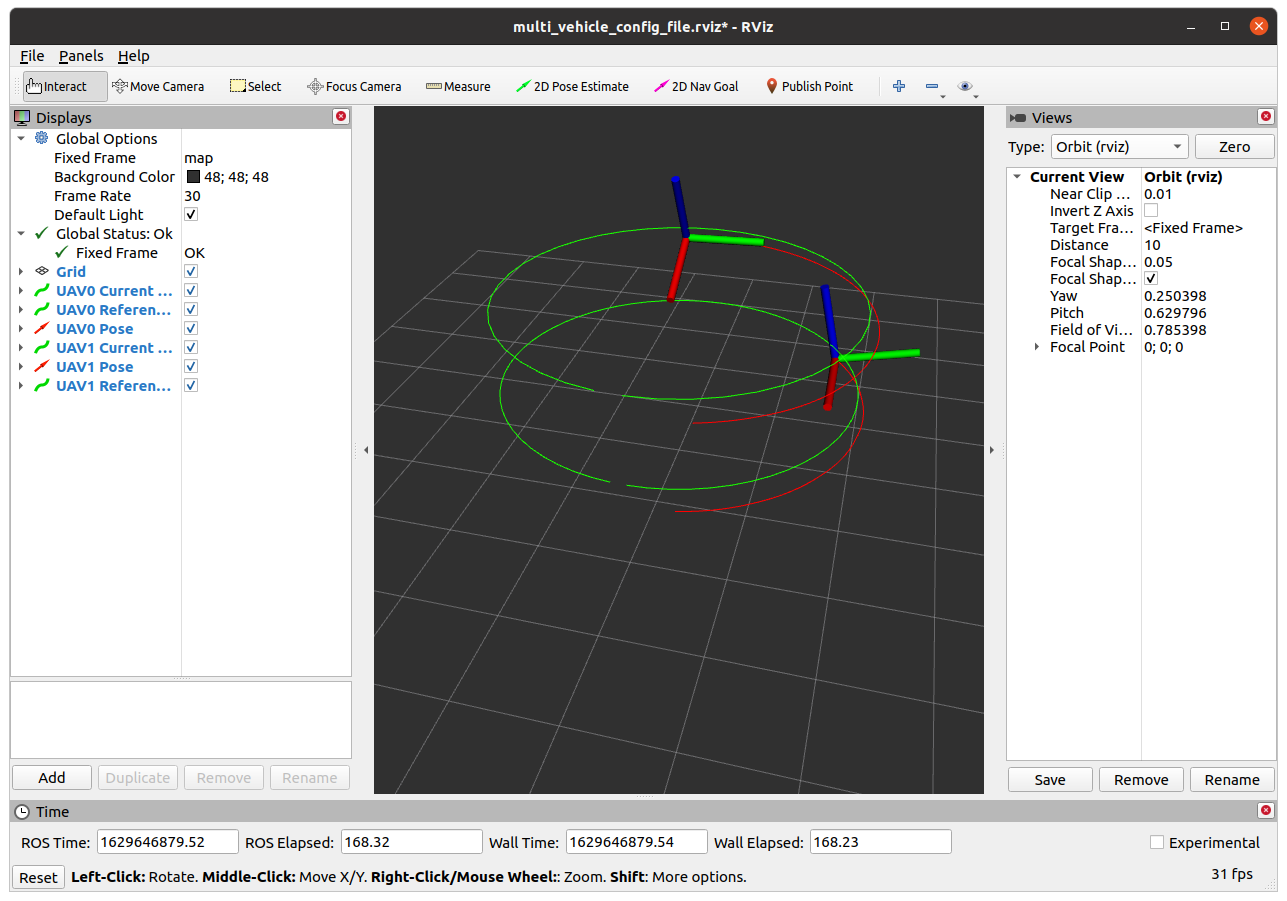Screen dimensions: 1287x901
Task: Activate the Focus Camera tool
Action: (354, 86)
